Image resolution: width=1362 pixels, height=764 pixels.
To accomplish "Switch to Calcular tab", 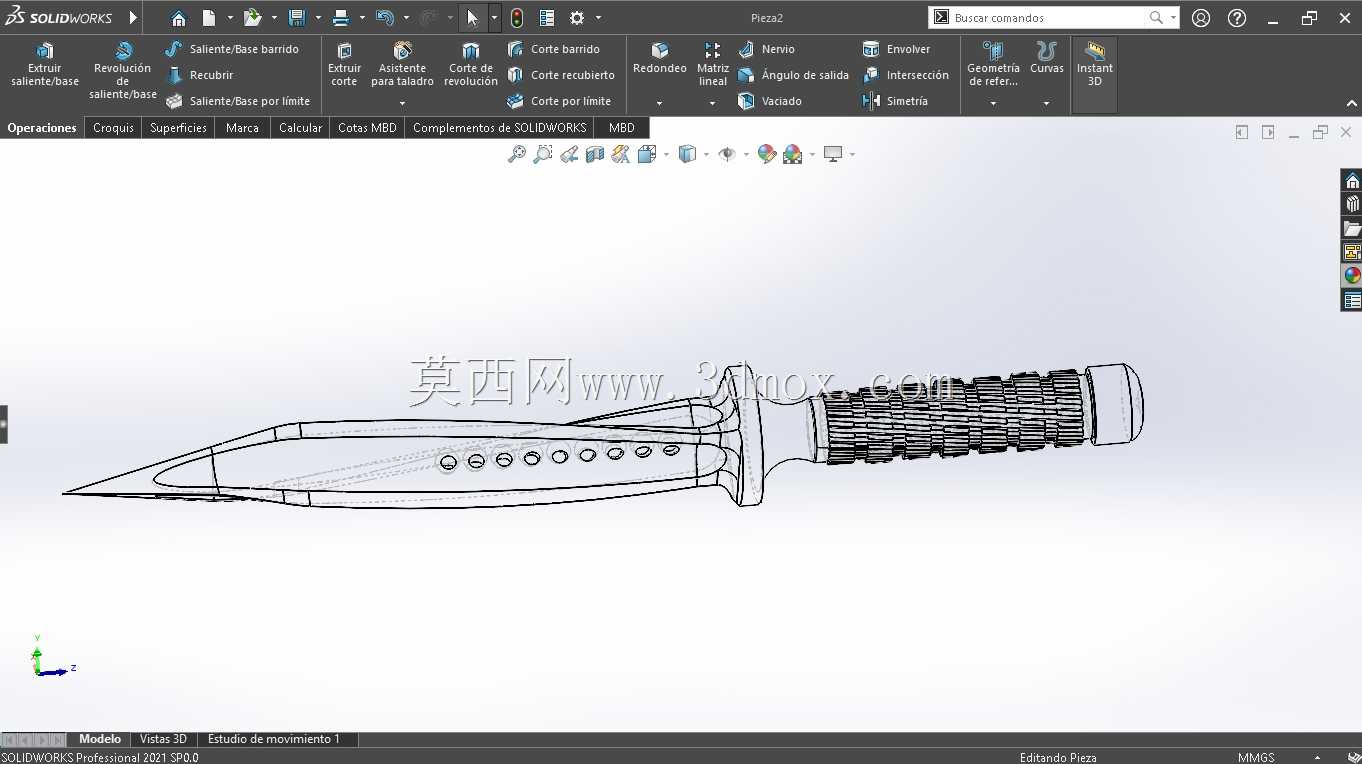I will [x=300, y=128].
